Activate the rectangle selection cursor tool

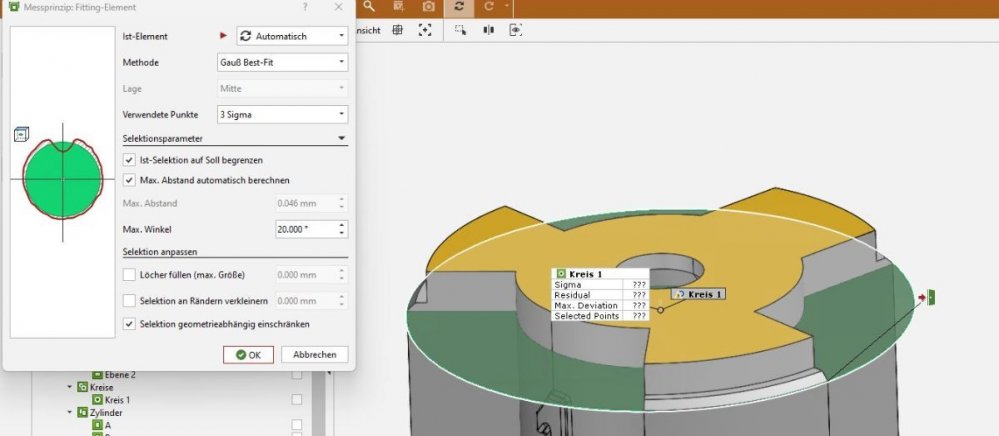[461, 30]
